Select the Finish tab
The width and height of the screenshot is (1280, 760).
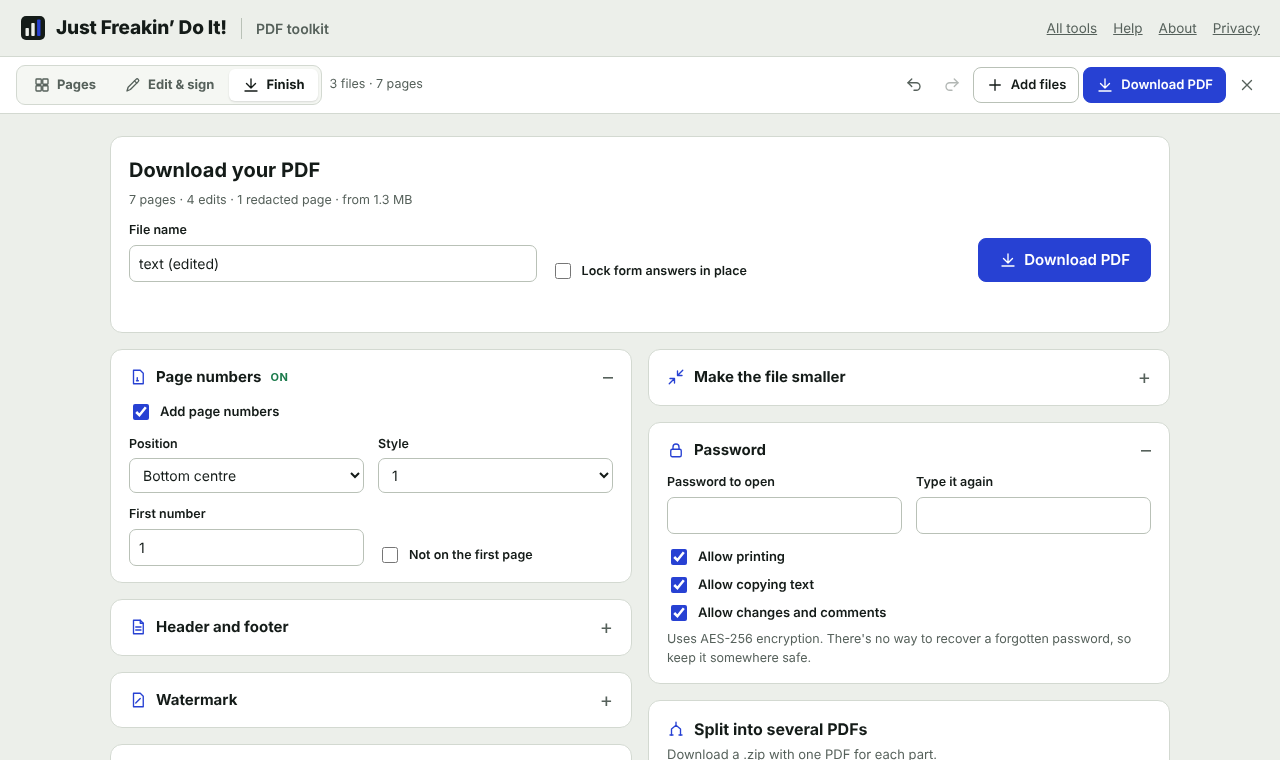[274, 85]
